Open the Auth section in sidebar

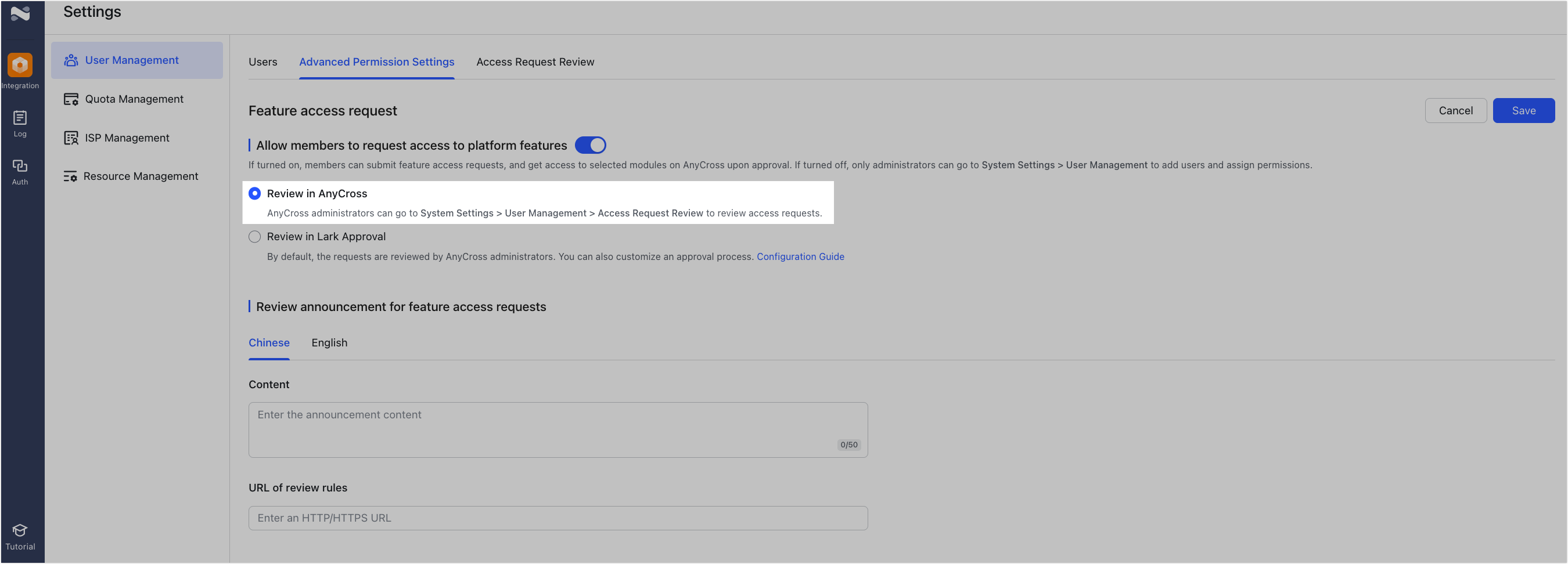20,171
